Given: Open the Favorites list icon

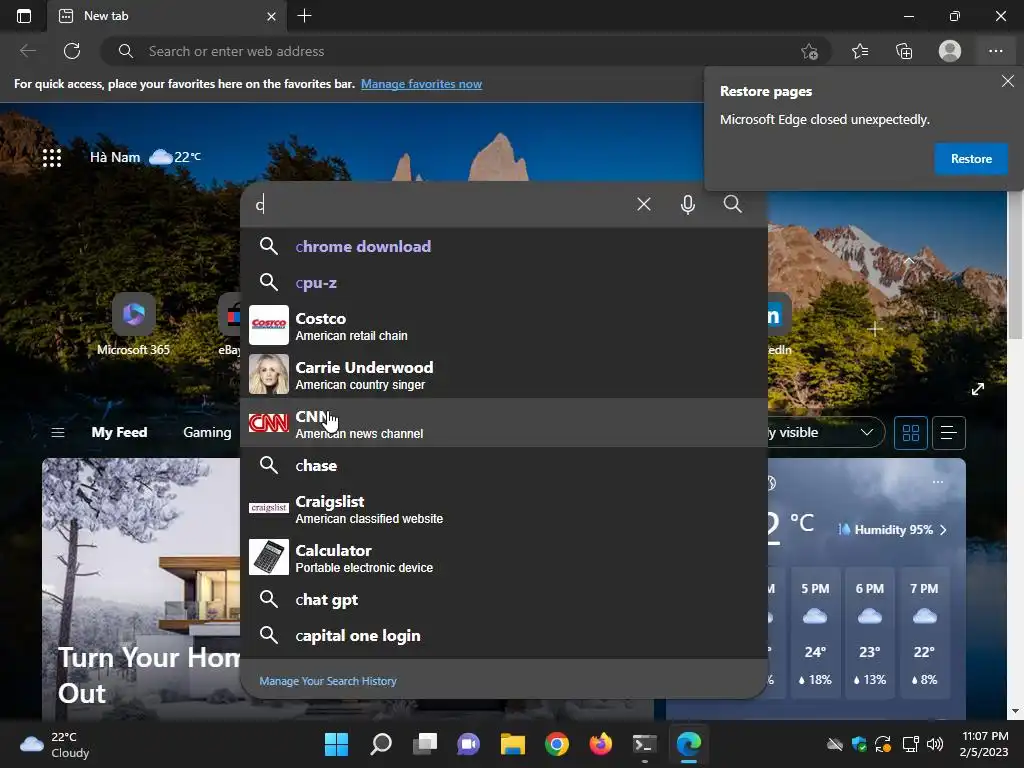Looking at the screenshot, I should tap(860, 51).
